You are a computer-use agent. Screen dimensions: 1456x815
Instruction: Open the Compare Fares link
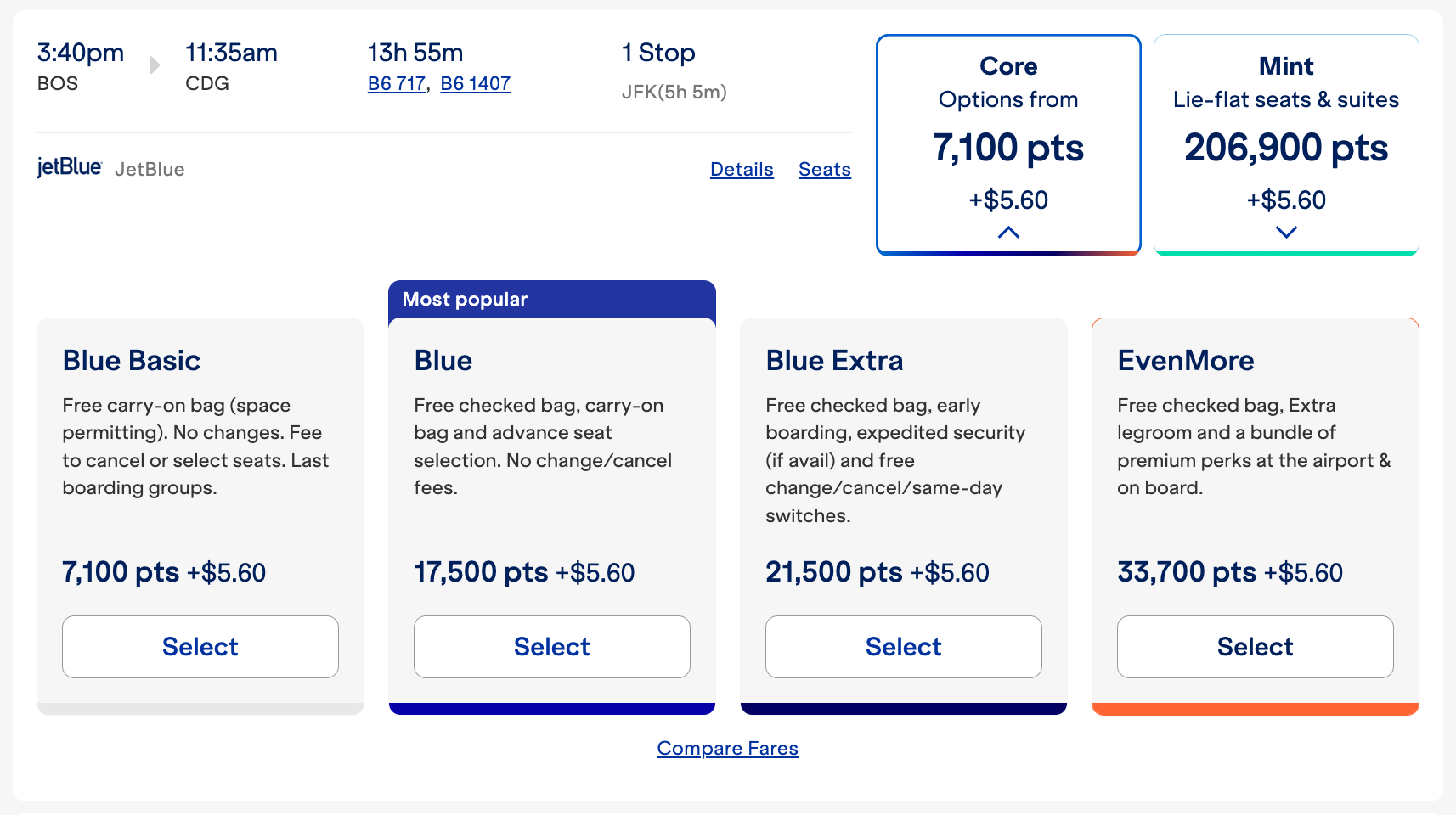727,748
